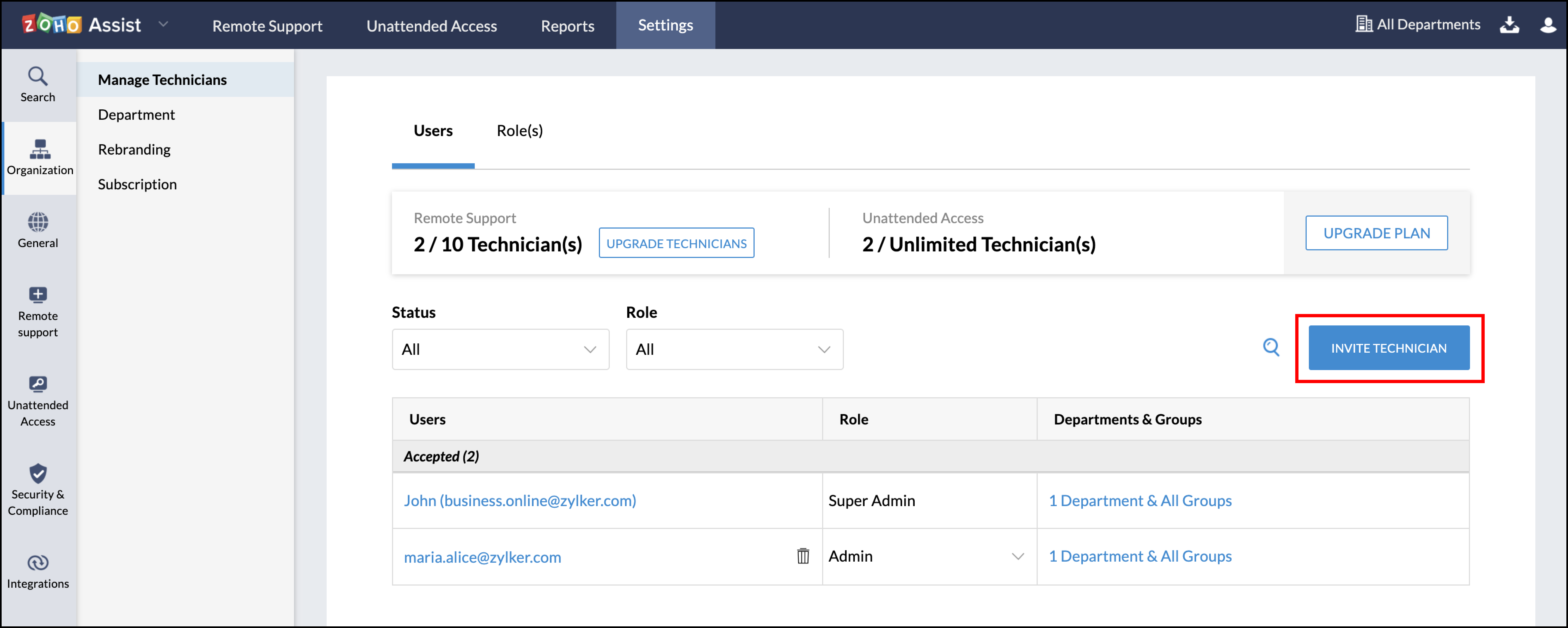Switch to the Users tab
Image resolution: width=1568 pixels, height=628 pixels.
pos(433,130)
